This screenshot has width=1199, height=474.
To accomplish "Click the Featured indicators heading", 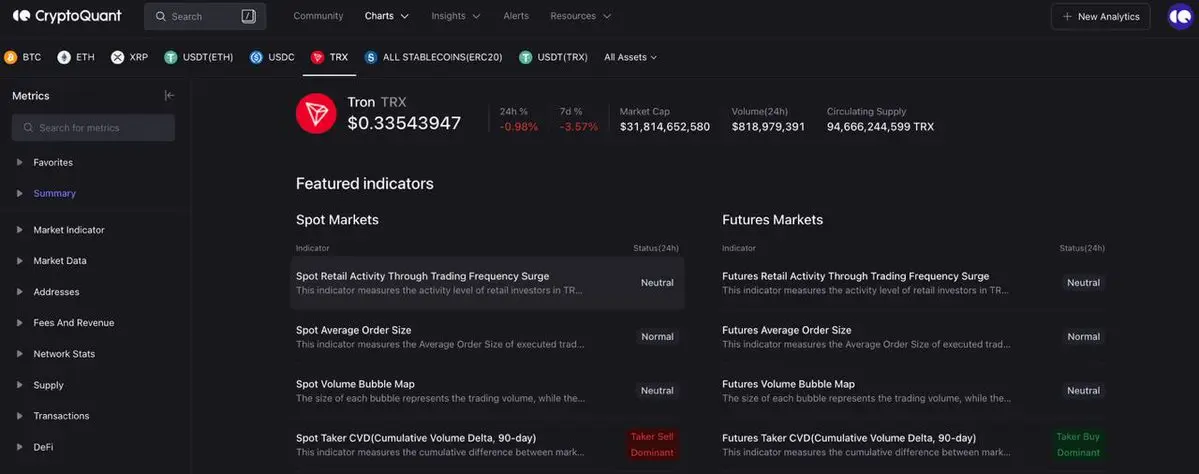I will click(365, 183).
